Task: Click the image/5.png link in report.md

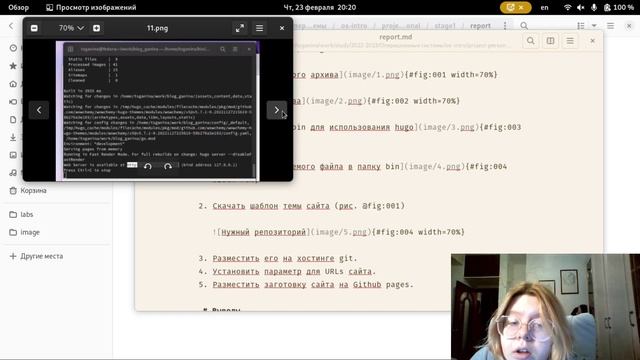Action: coord(341,232)
